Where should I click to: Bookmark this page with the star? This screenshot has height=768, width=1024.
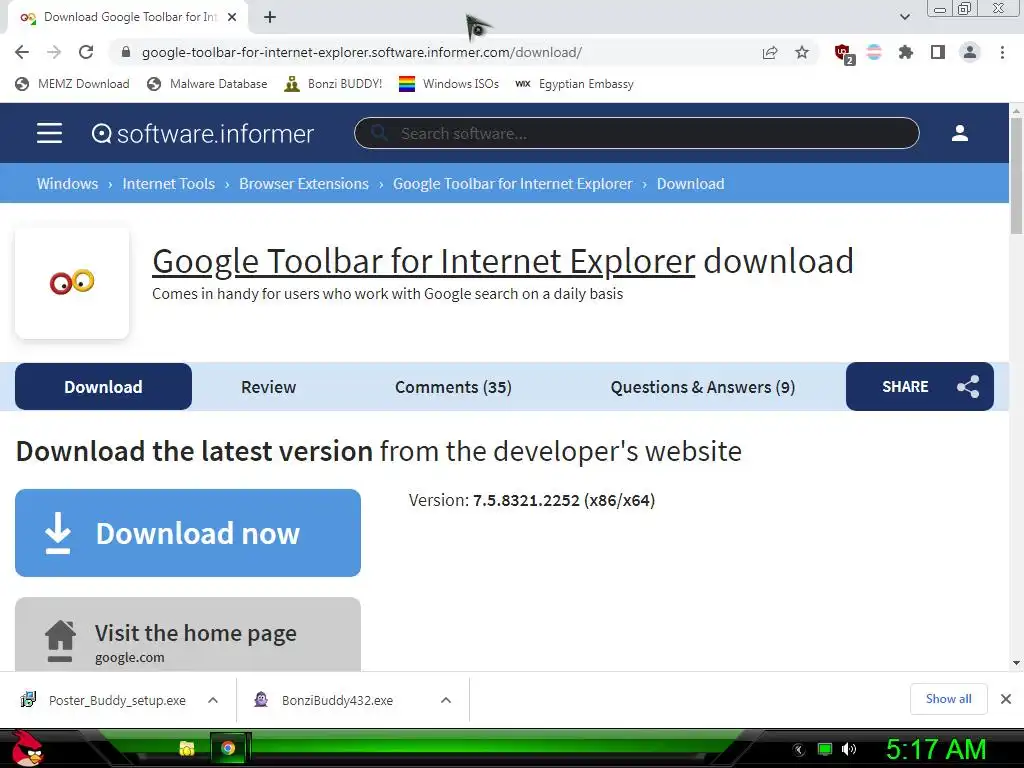click(x=802, y=52)
